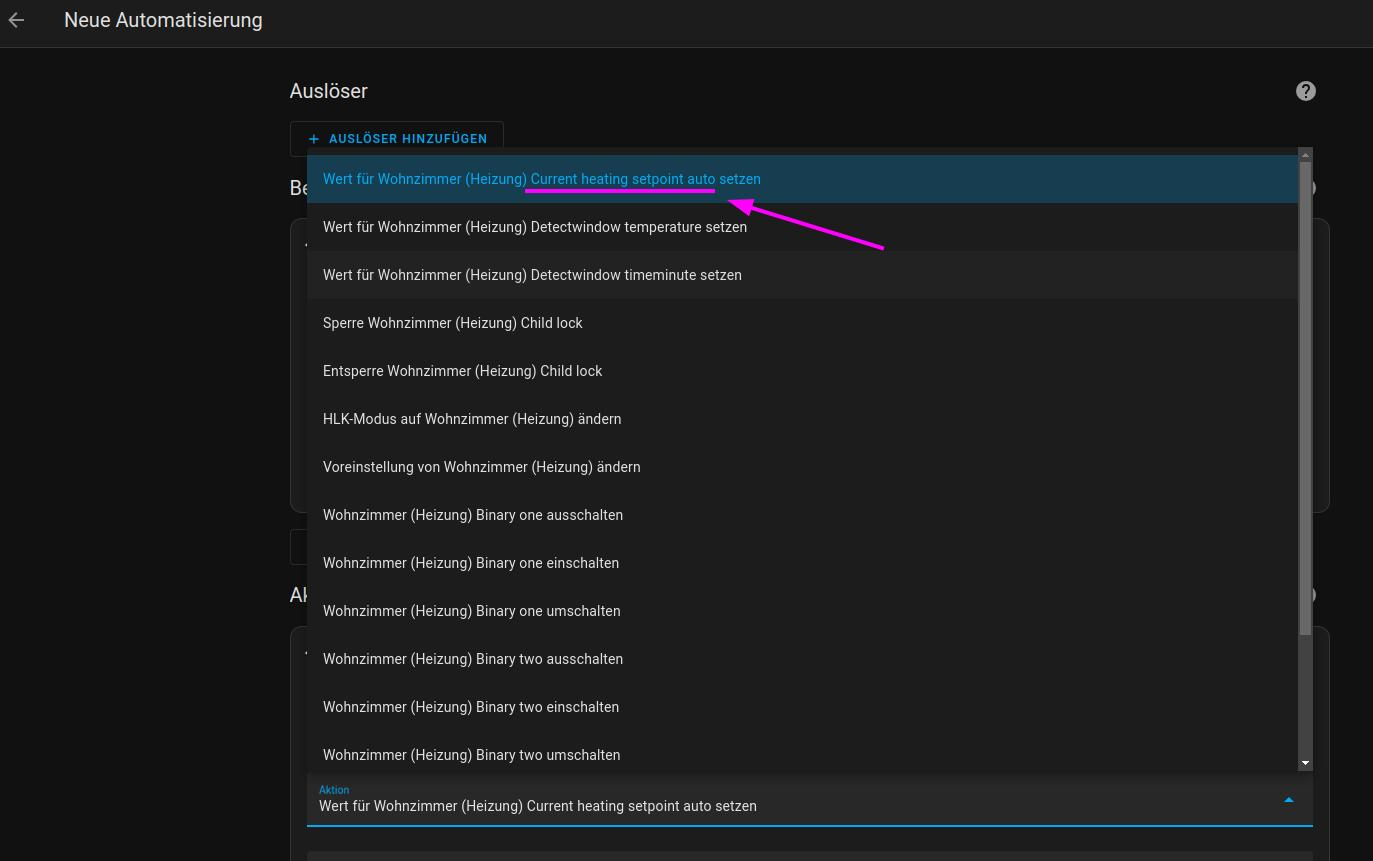Screen dimensions: 1373x861
Task: Click the scrollbar down arrow of the options list
Action: (1305, 762)
